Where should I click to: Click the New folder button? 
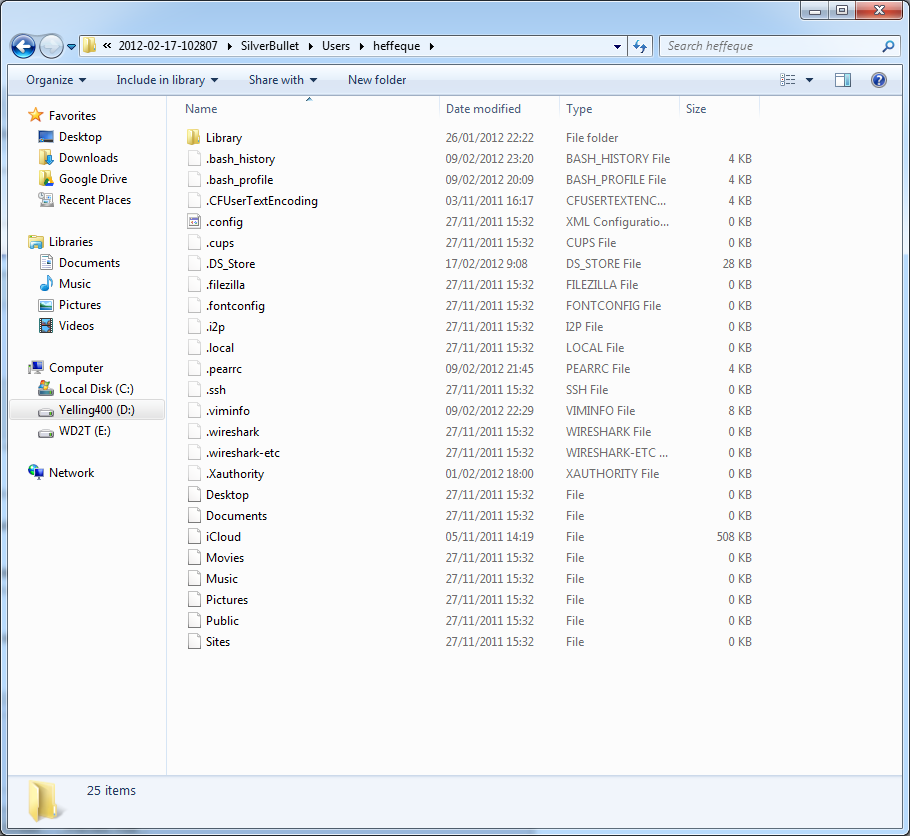377,80
